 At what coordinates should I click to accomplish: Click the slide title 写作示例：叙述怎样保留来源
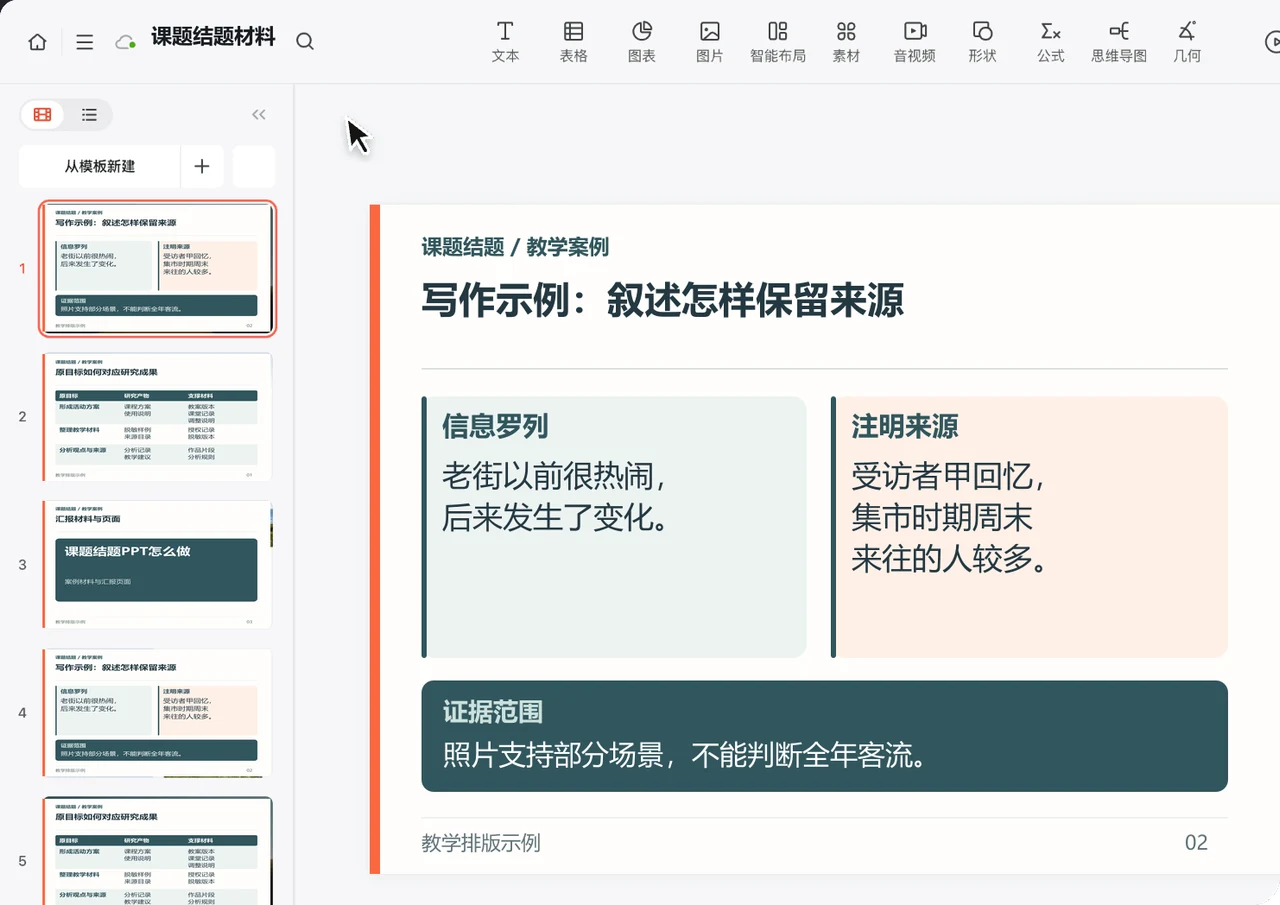pos(663,299)
